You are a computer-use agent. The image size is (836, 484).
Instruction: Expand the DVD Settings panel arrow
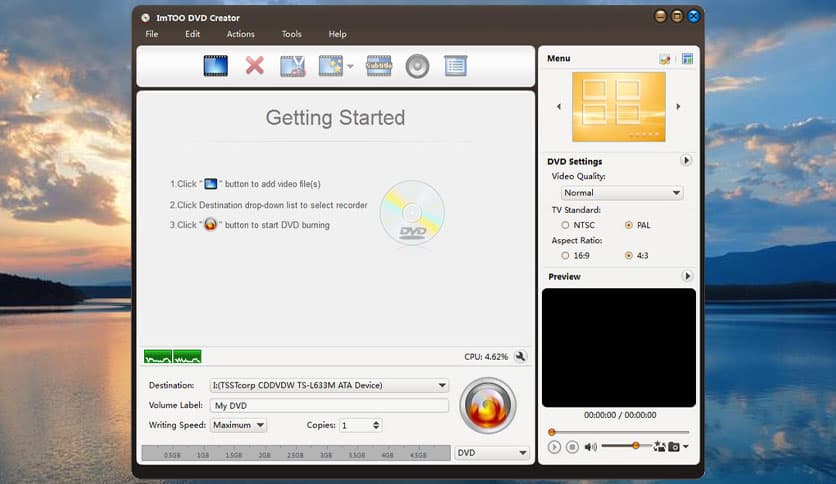[x=686, y=160]
